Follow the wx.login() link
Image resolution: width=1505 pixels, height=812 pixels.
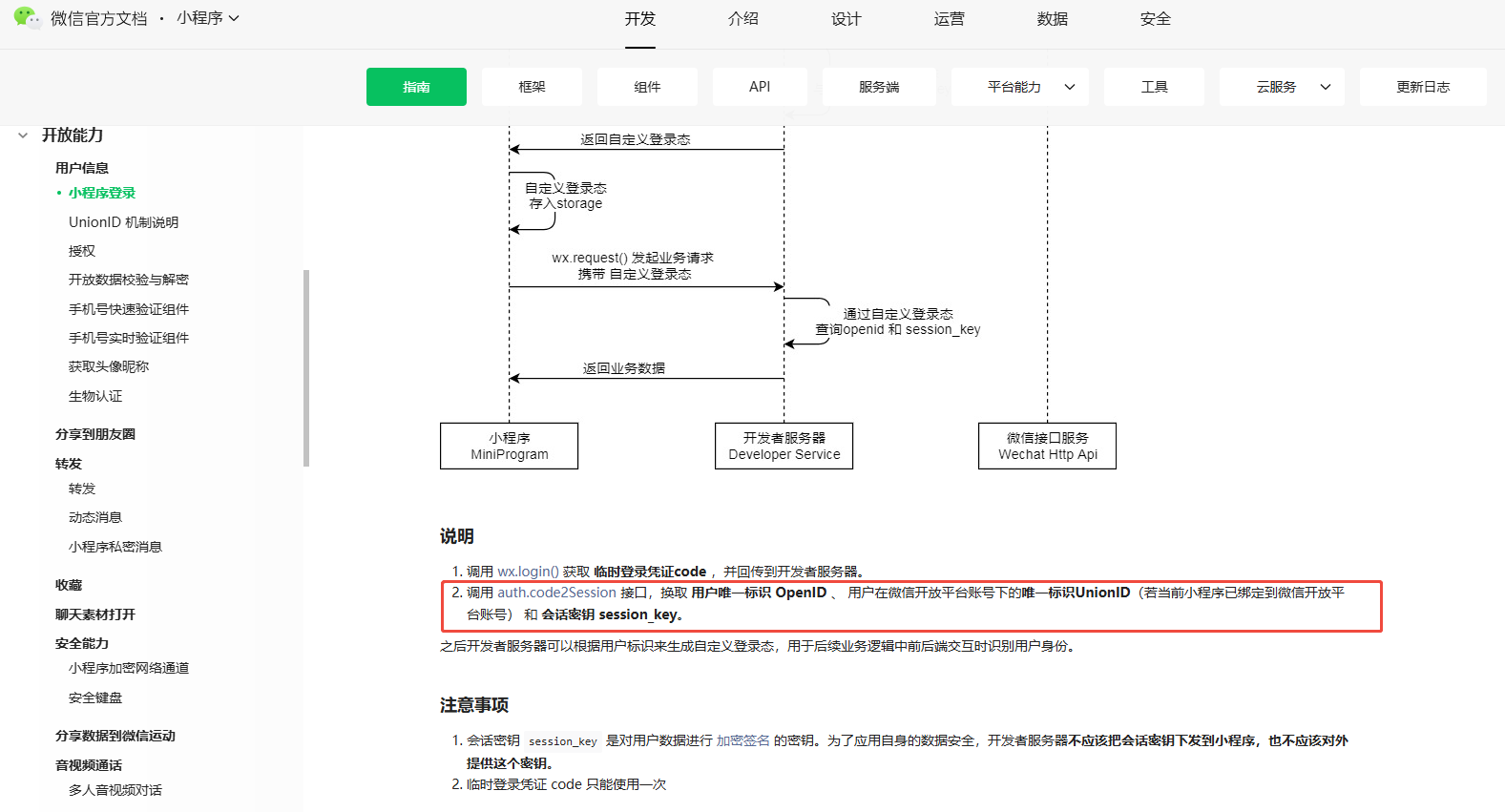click(x=528, y=572)
